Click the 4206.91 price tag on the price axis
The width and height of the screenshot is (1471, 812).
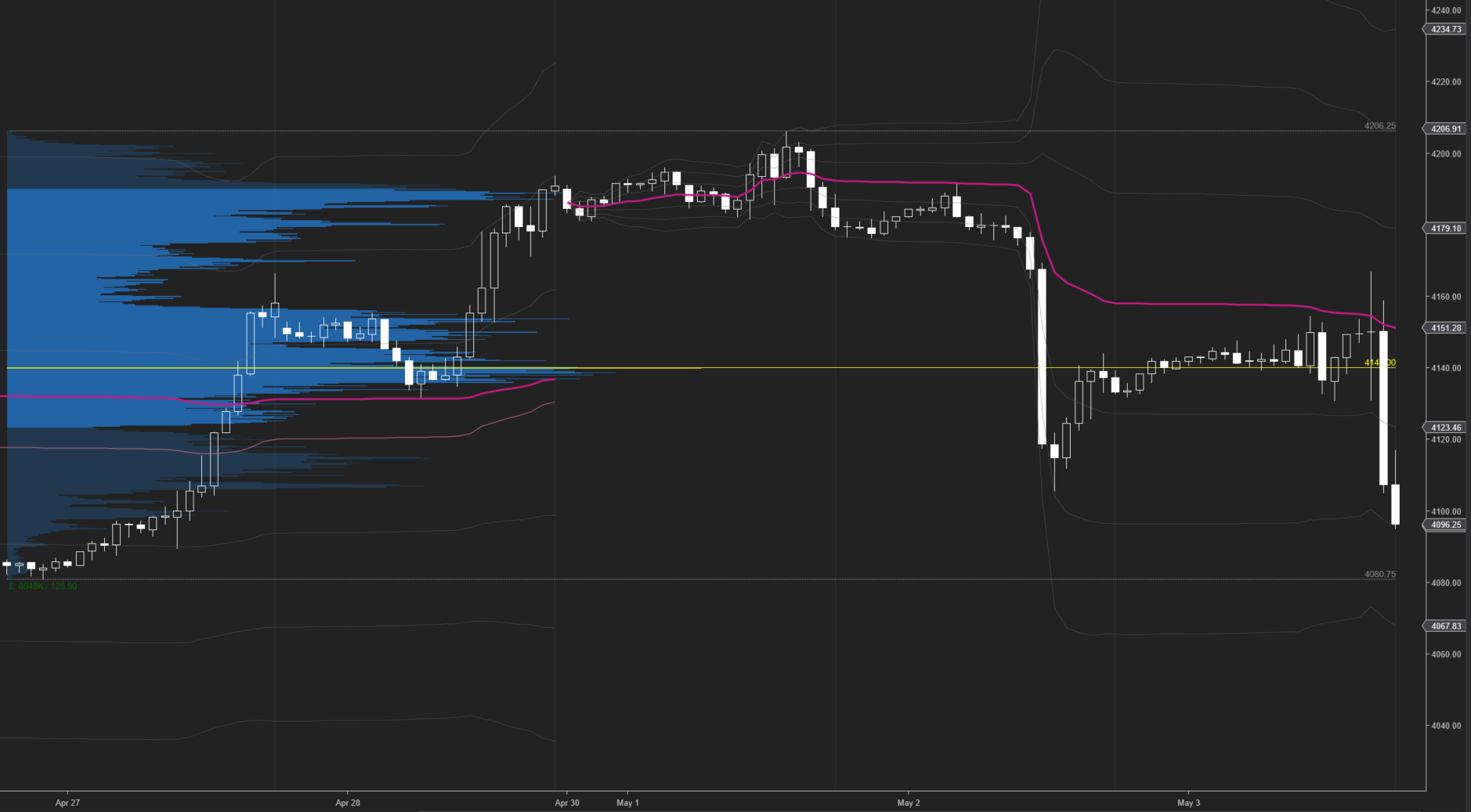coord(1443,128)
